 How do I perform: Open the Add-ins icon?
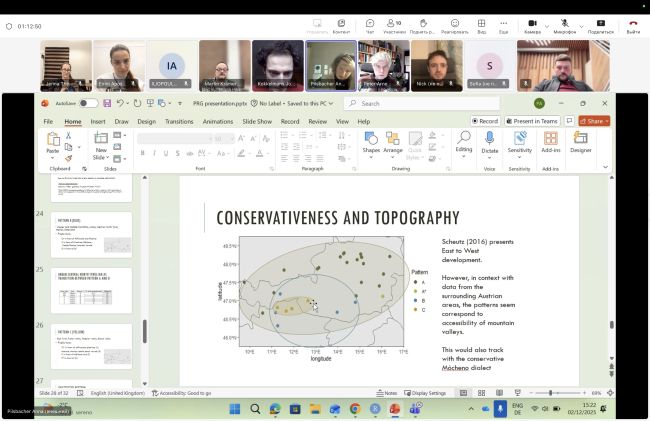coord(551,138)
